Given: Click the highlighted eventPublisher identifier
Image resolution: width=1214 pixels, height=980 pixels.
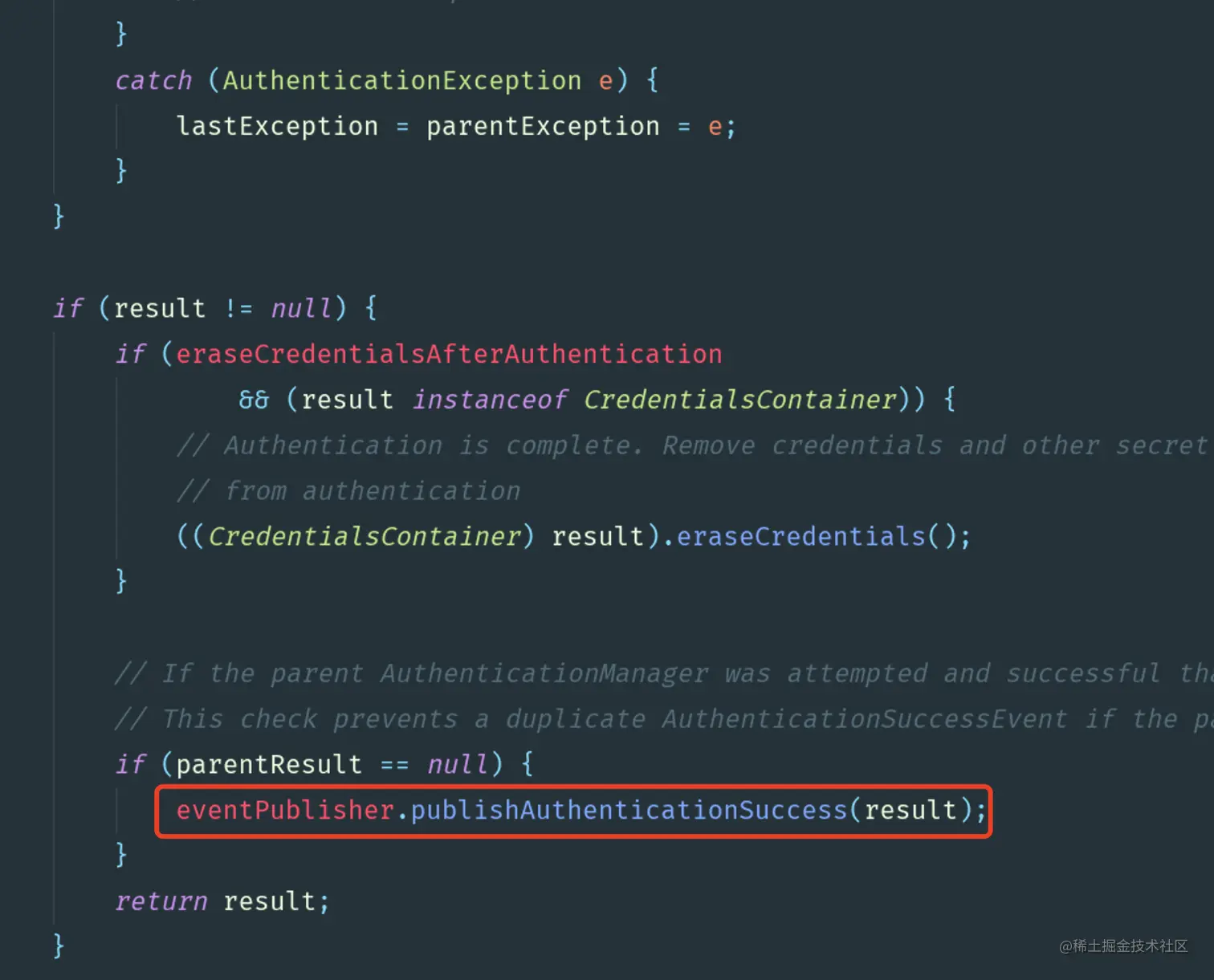Looking at the screenshot, I should [x=285, y=810].
